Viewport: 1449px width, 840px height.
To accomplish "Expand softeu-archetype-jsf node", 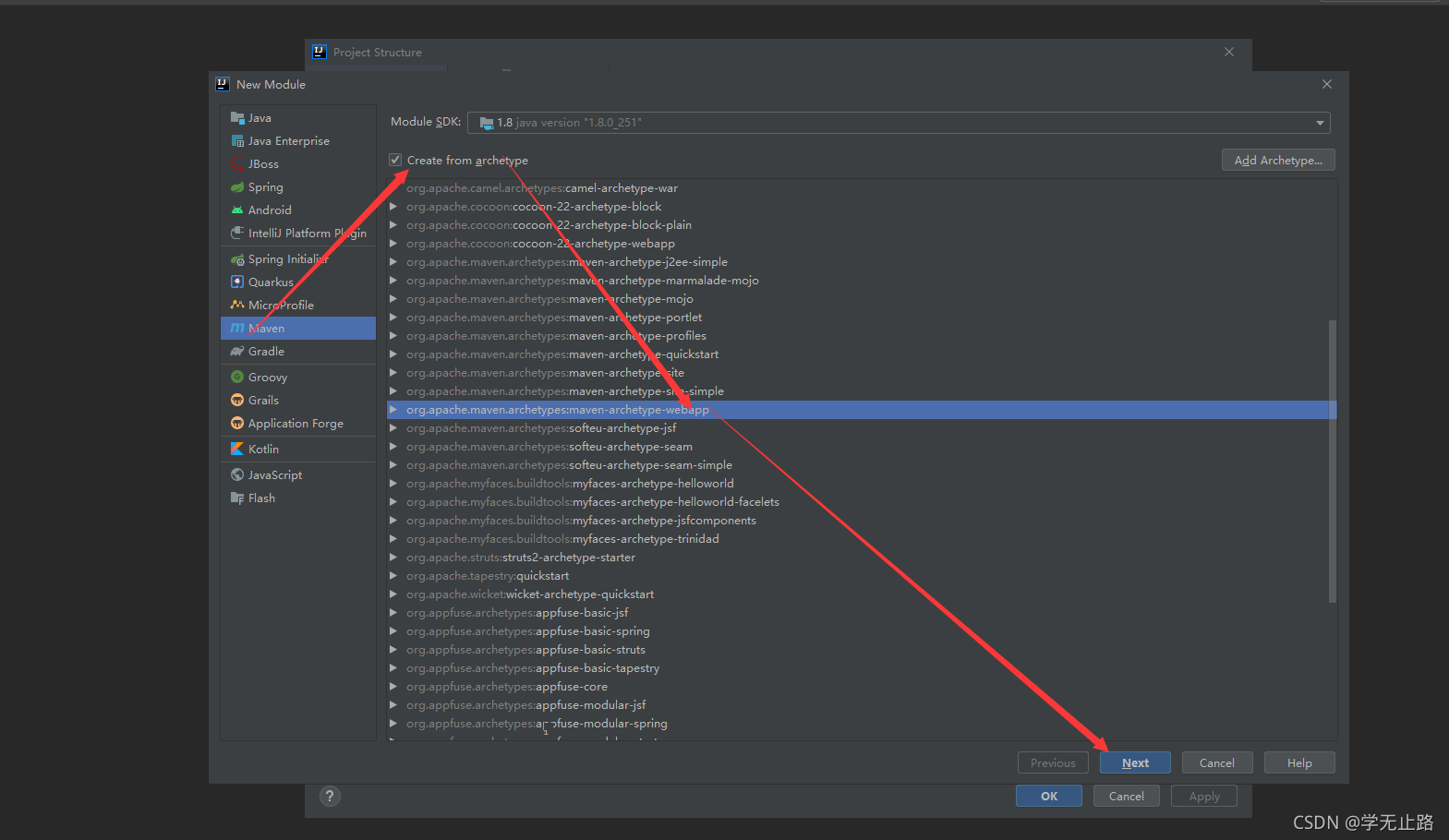I will 393,428.
